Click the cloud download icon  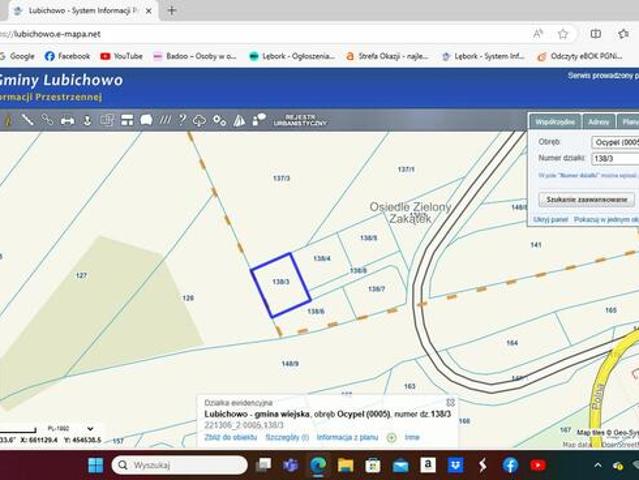[x=200, y=120]
